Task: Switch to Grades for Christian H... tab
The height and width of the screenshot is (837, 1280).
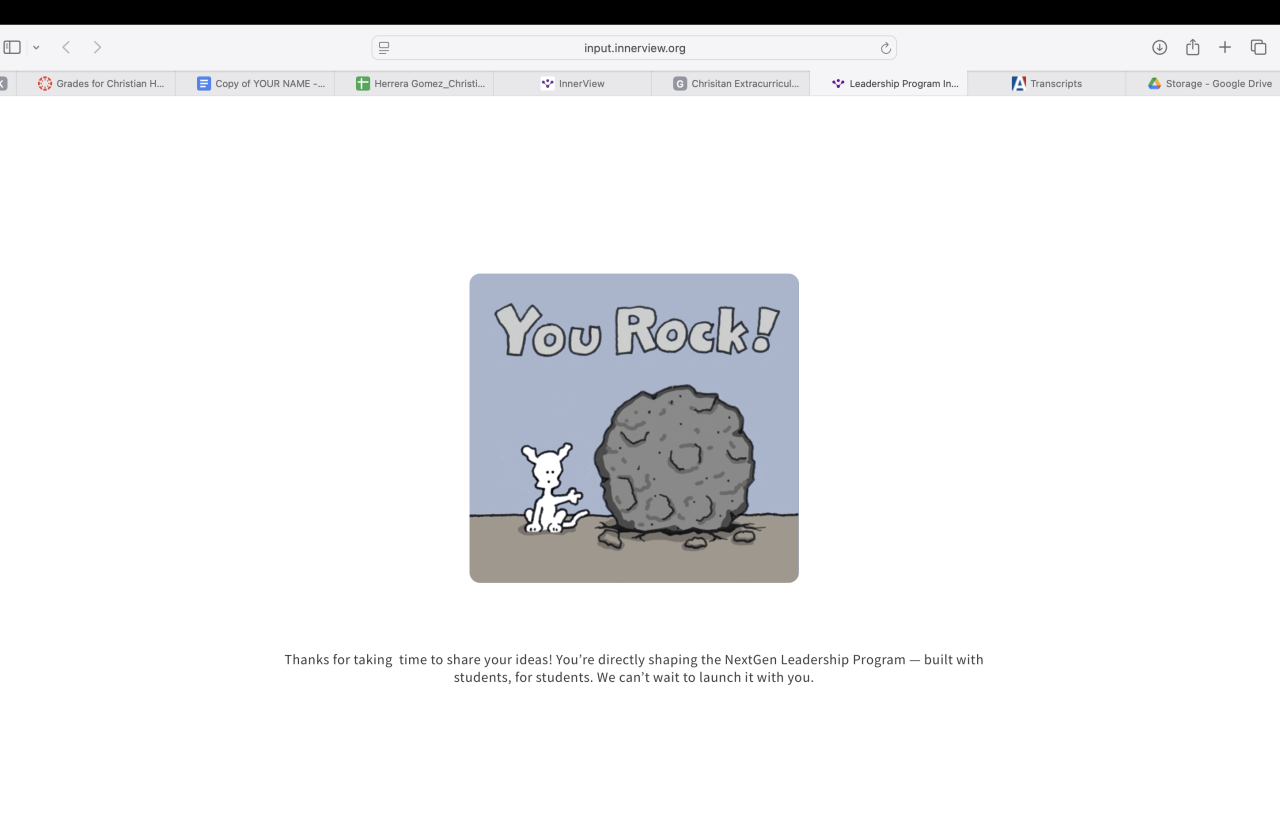Action: coord(96,84)
